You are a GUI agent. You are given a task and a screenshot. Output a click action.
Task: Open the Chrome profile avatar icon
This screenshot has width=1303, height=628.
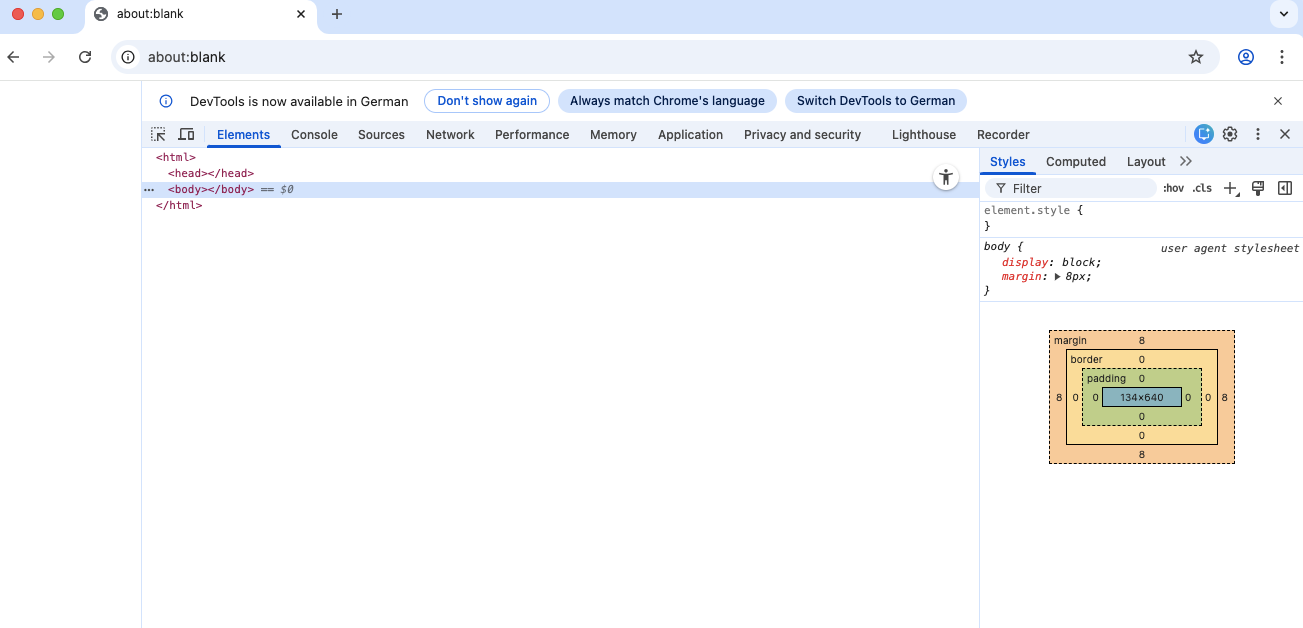tap(1246, 57)
